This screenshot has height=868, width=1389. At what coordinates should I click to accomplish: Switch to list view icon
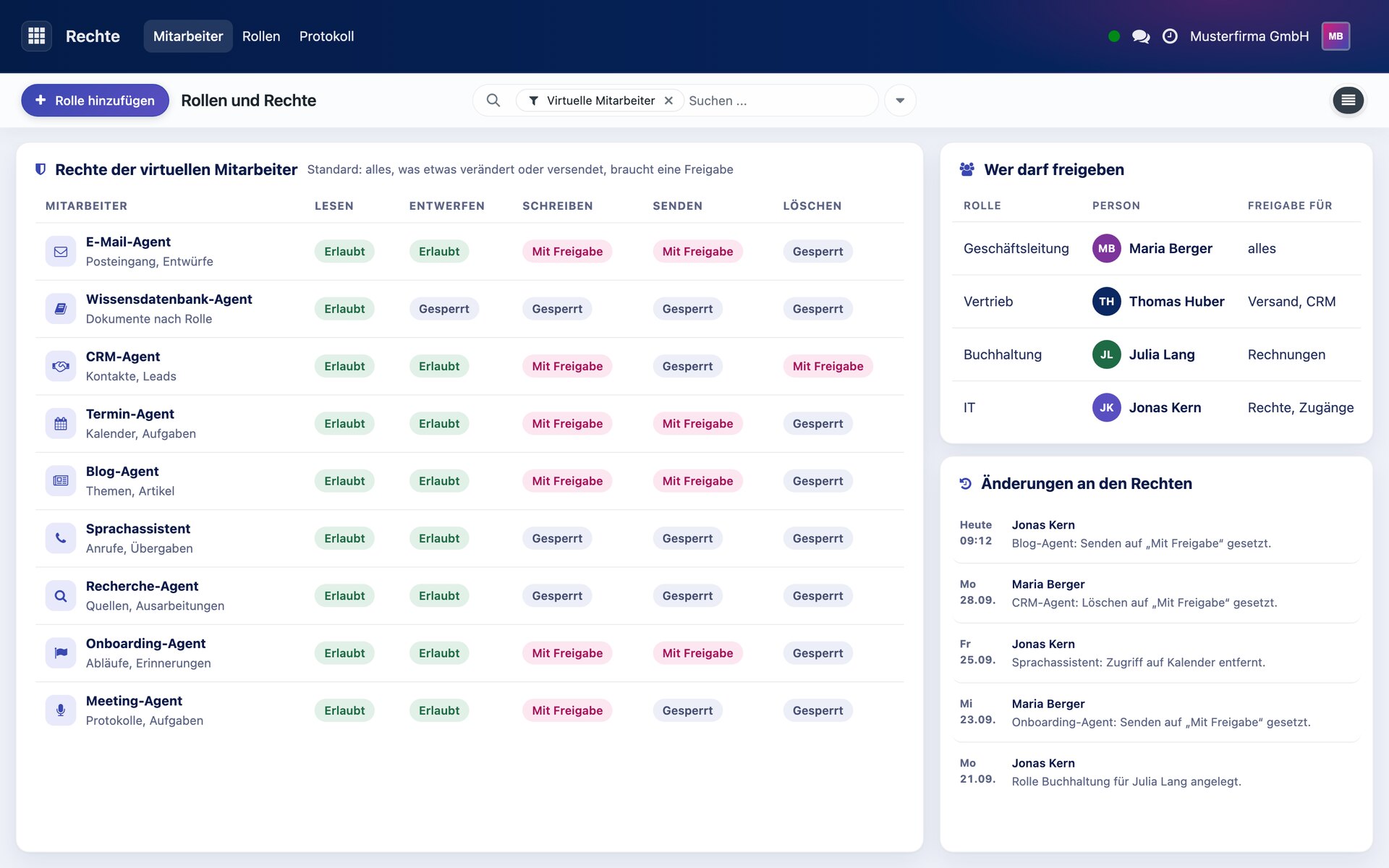coord(1348,101)
